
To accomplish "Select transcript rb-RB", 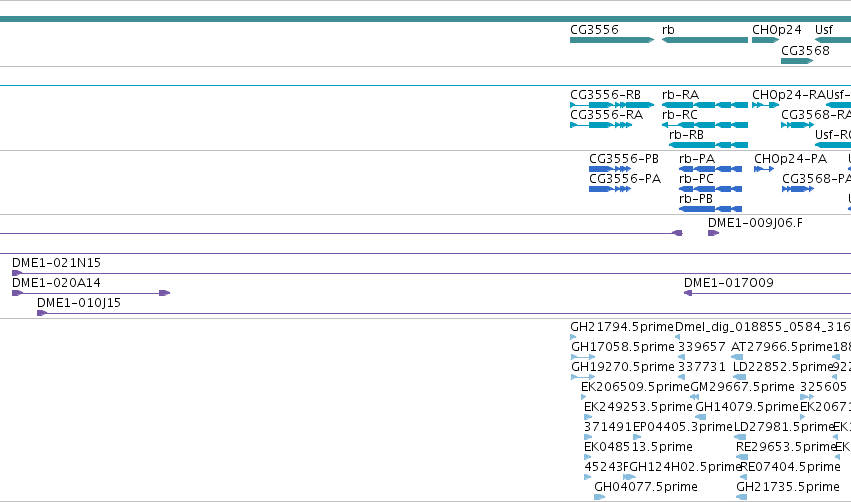I will pos(708,145).
